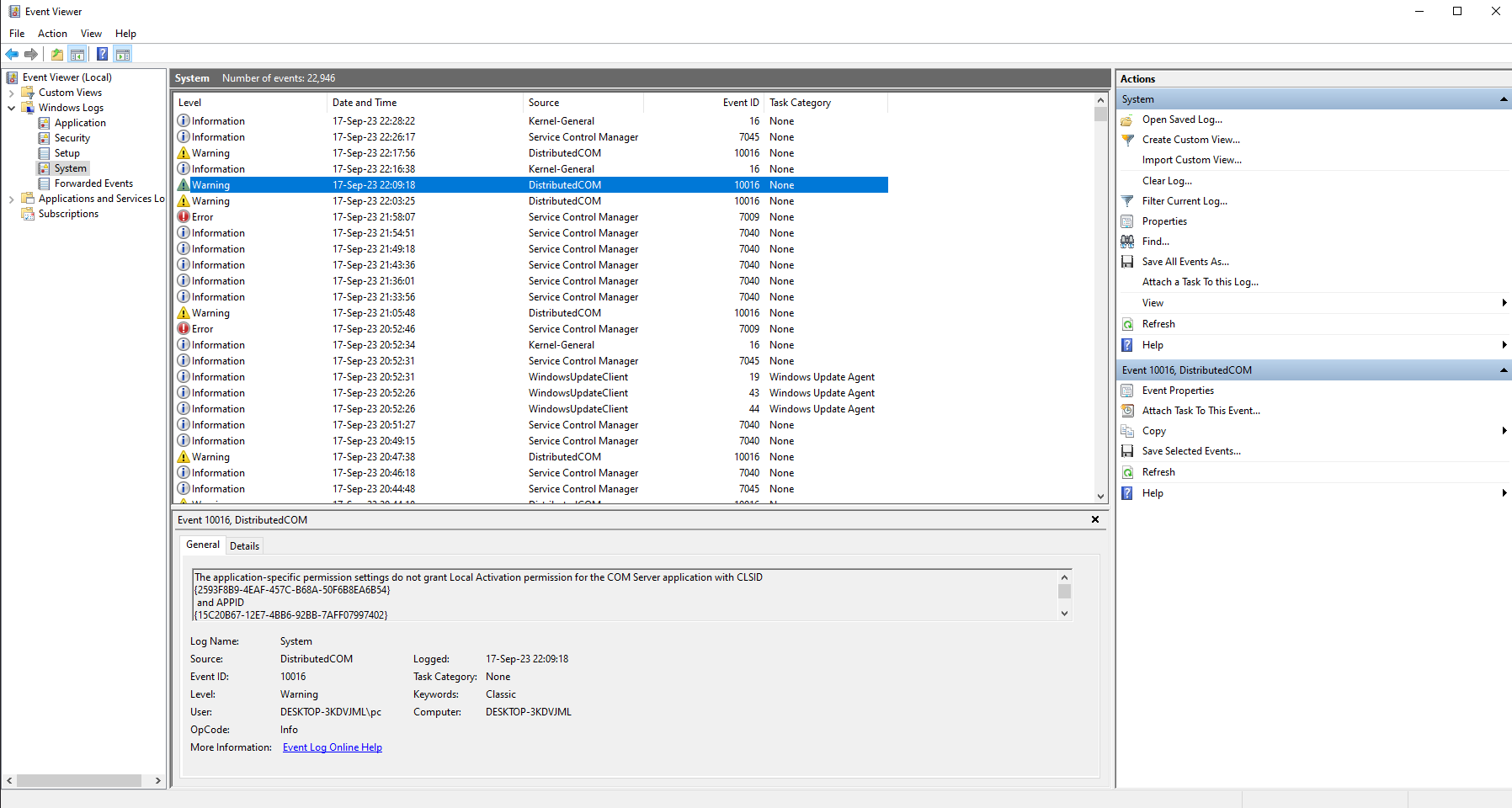Image resolution: width=1512 pixels, height=808 pixels.
Task: Sort by the Event ID column header
Action: tap(704, 103)
